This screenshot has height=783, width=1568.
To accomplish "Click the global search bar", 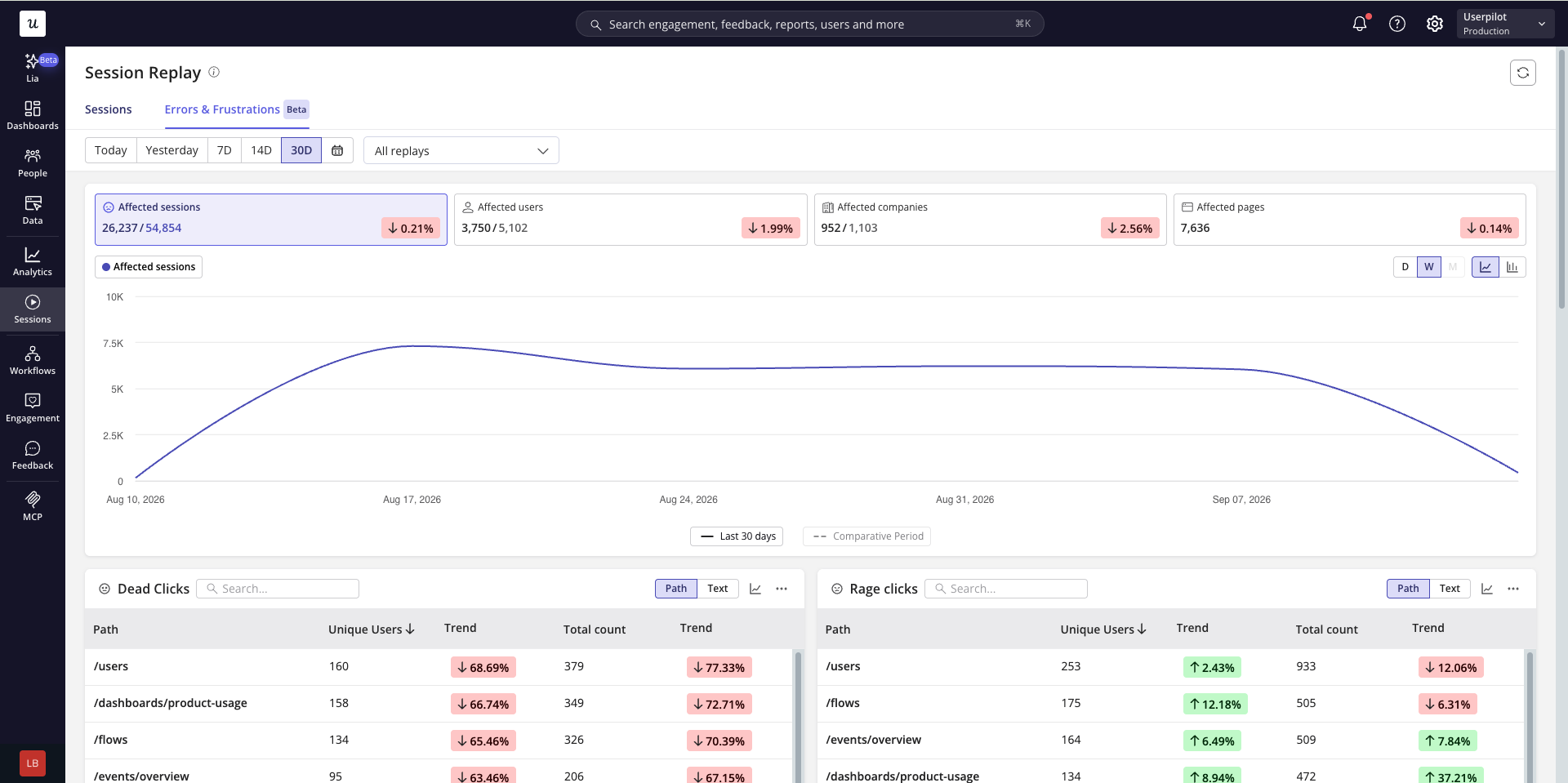I will pos(810,24).
